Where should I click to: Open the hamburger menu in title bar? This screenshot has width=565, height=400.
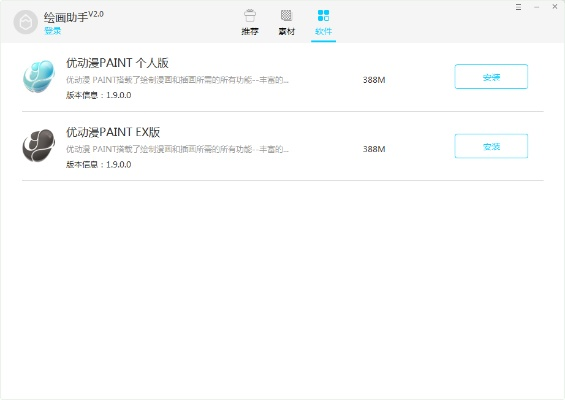[x=518, y=7]
